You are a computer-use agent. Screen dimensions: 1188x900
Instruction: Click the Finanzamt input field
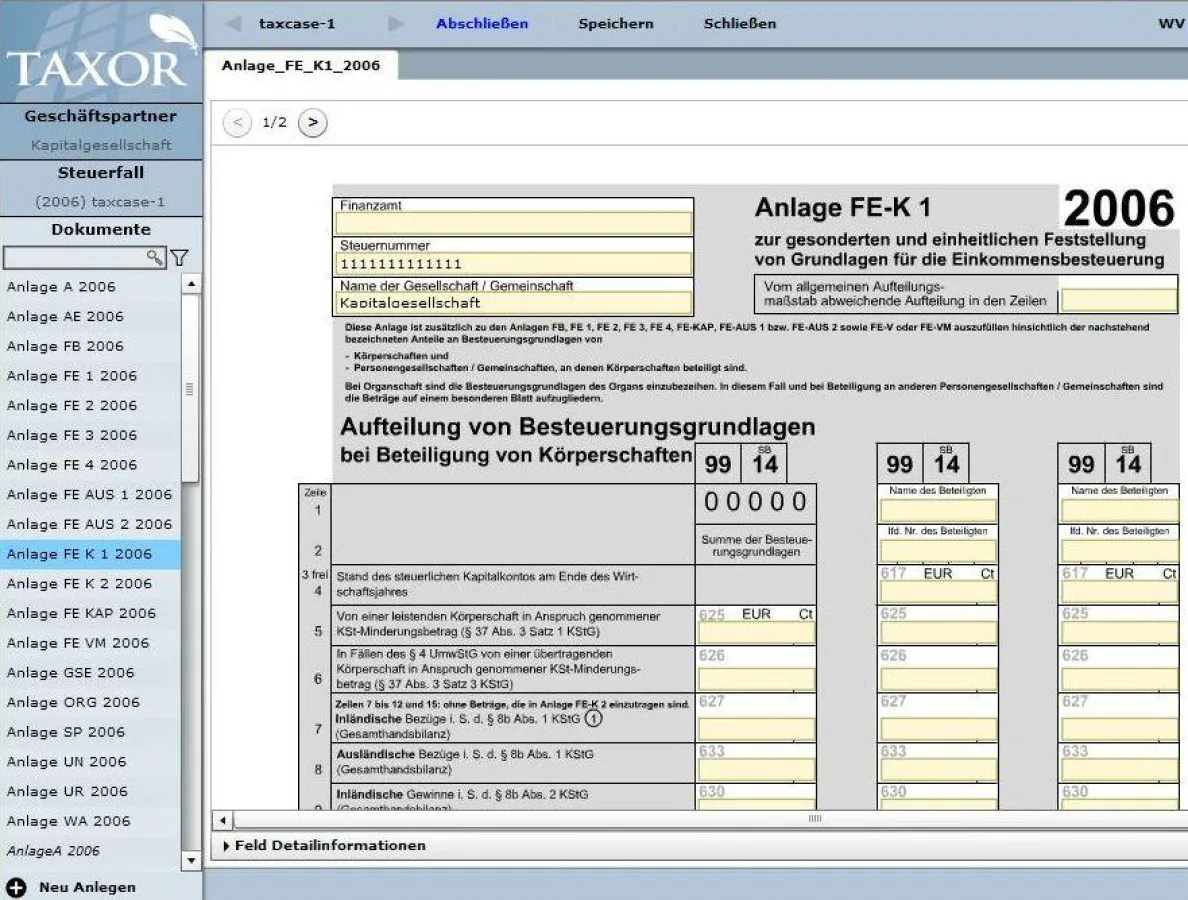tap(513, 223)
